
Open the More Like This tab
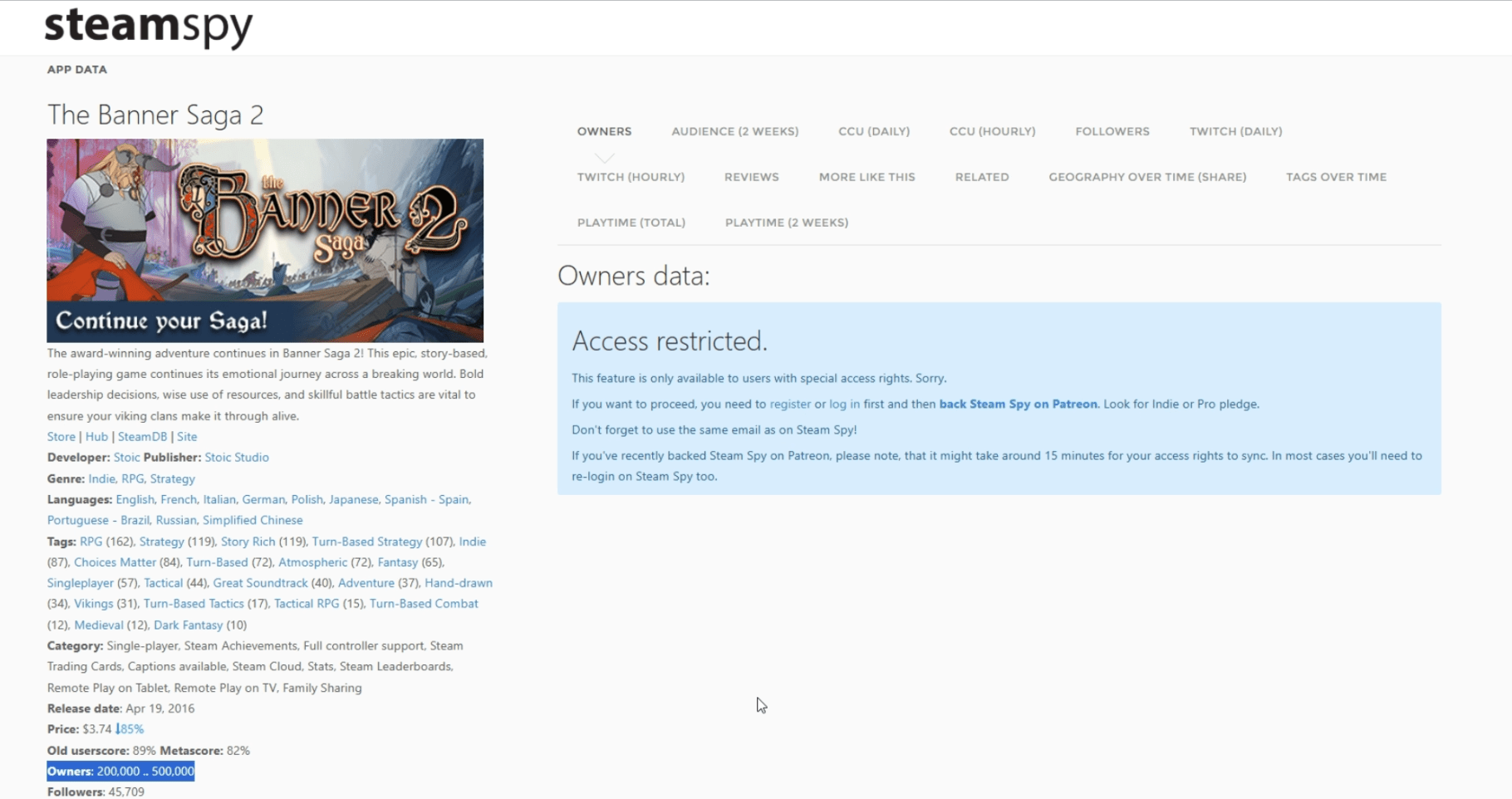(866, 177)
